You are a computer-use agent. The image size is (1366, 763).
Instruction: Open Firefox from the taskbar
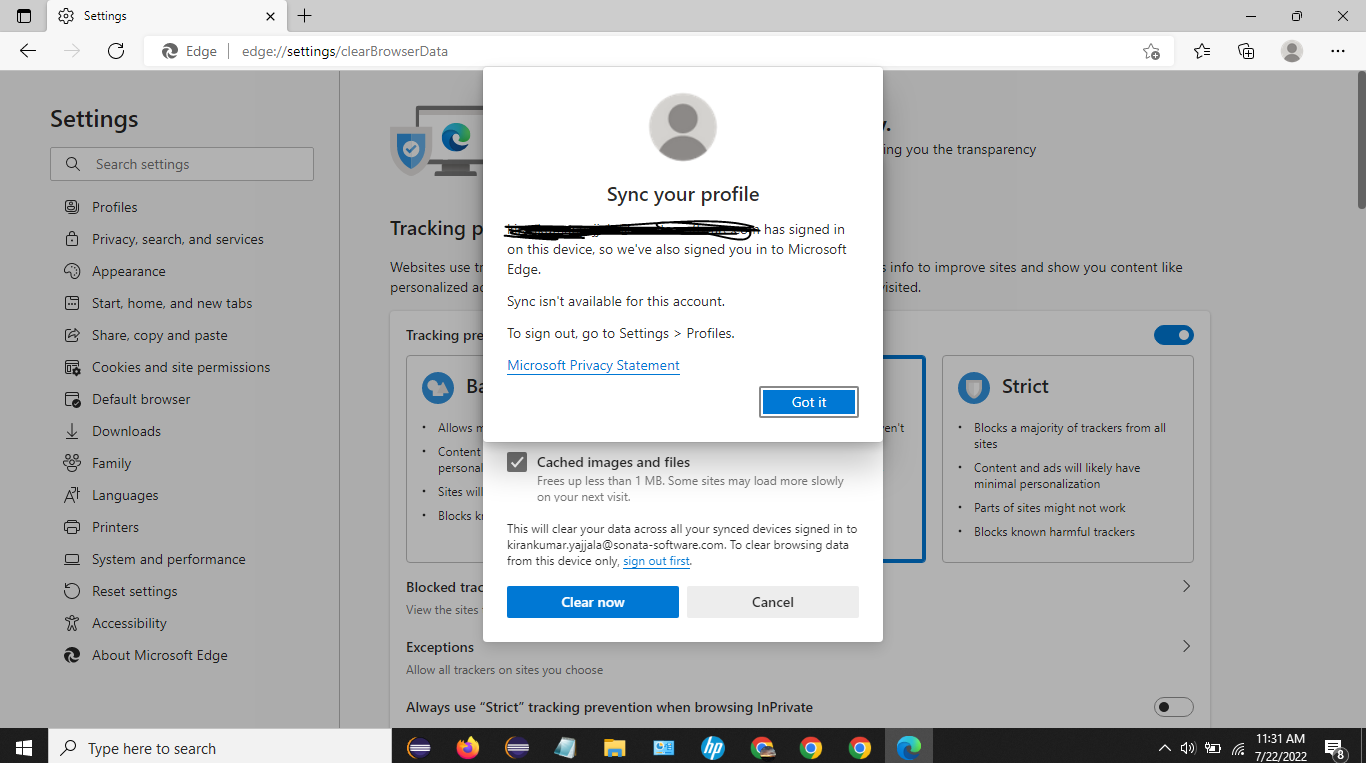point(467,747)
